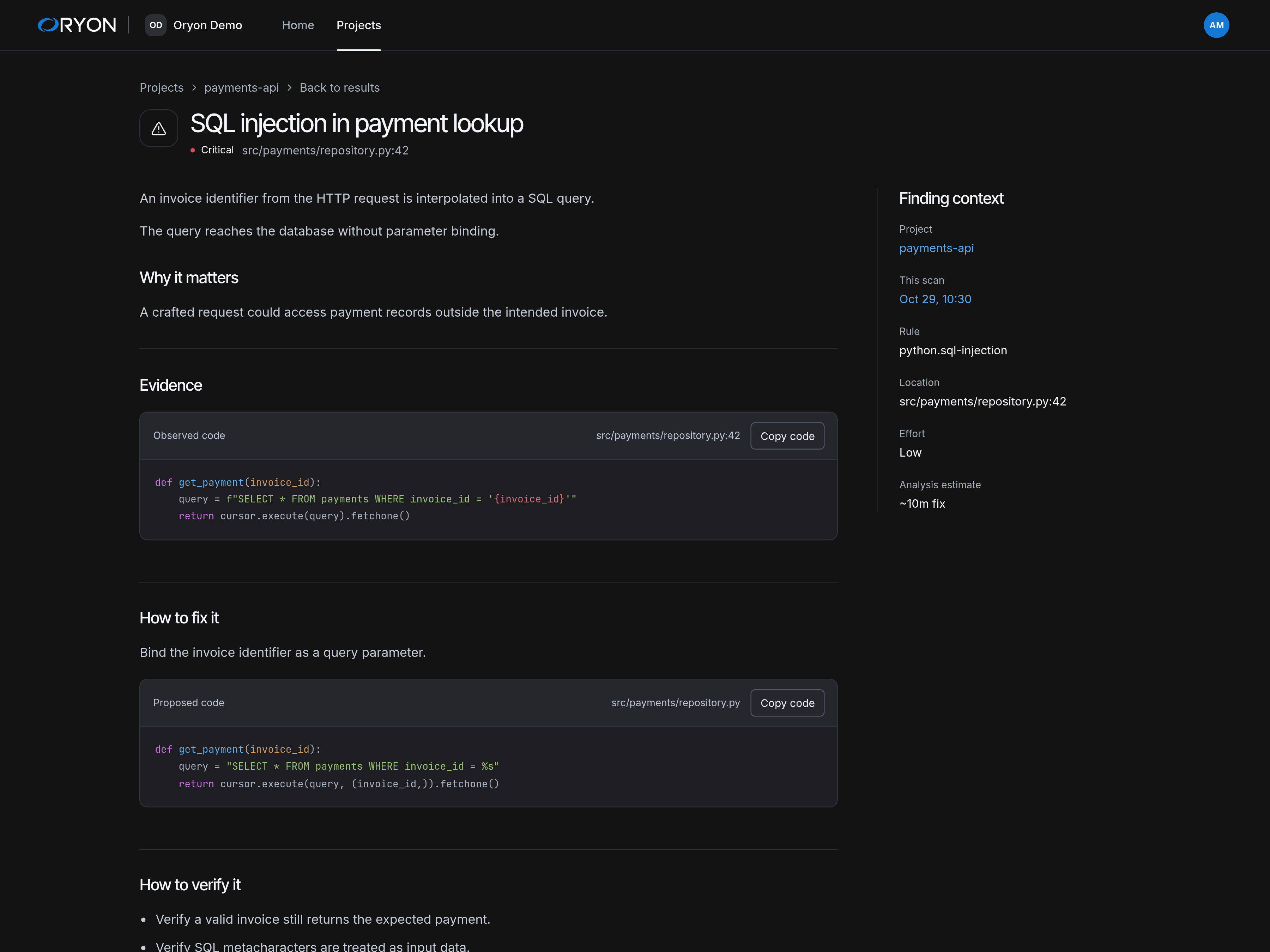
Task: Click the This scan label
Action: (921, 280)
